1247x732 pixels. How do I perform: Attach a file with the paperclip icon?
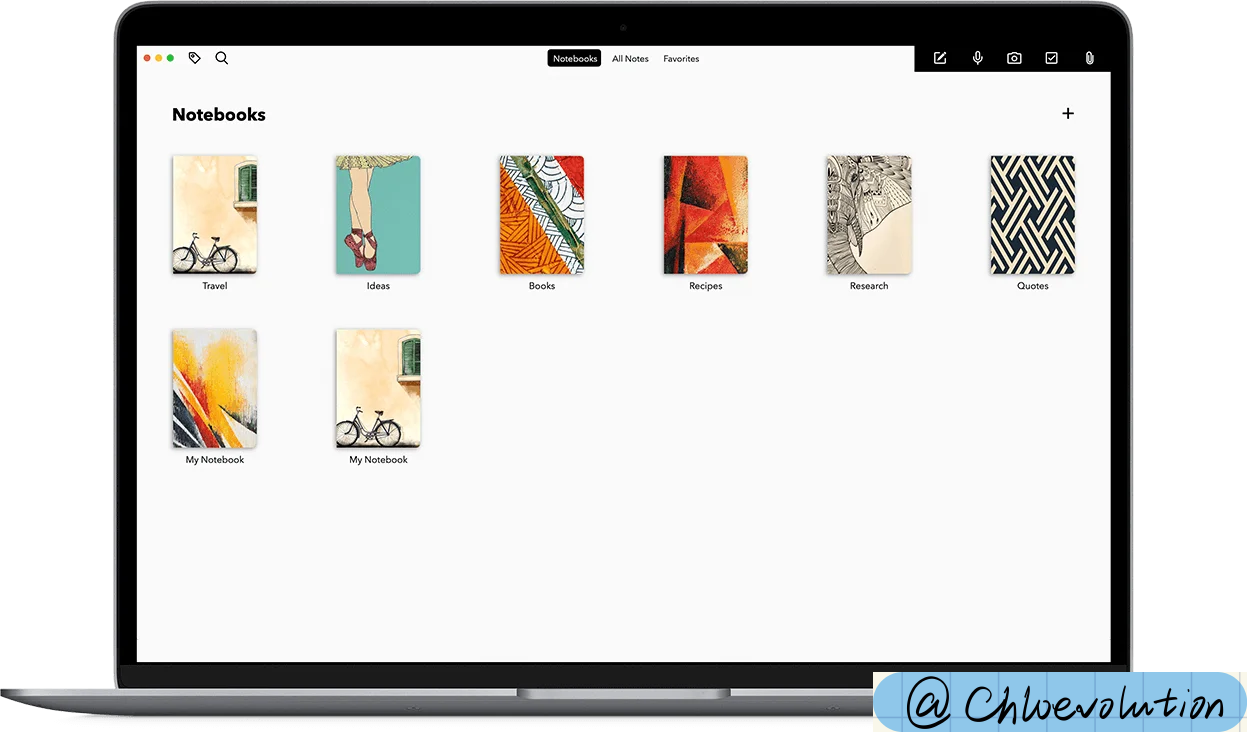tap(1089, 58)
